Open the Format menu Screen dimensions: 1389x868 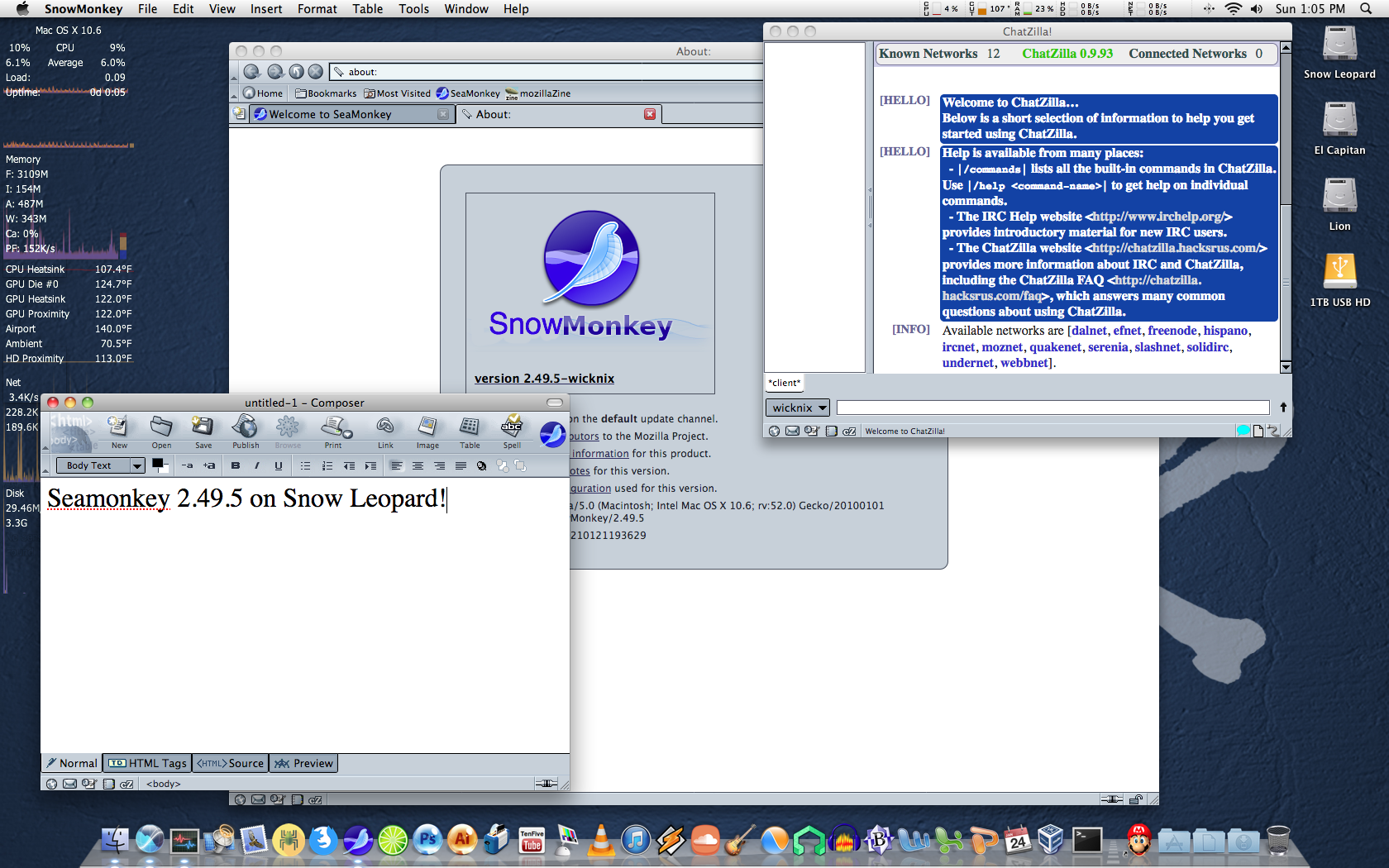coord(317,9)
